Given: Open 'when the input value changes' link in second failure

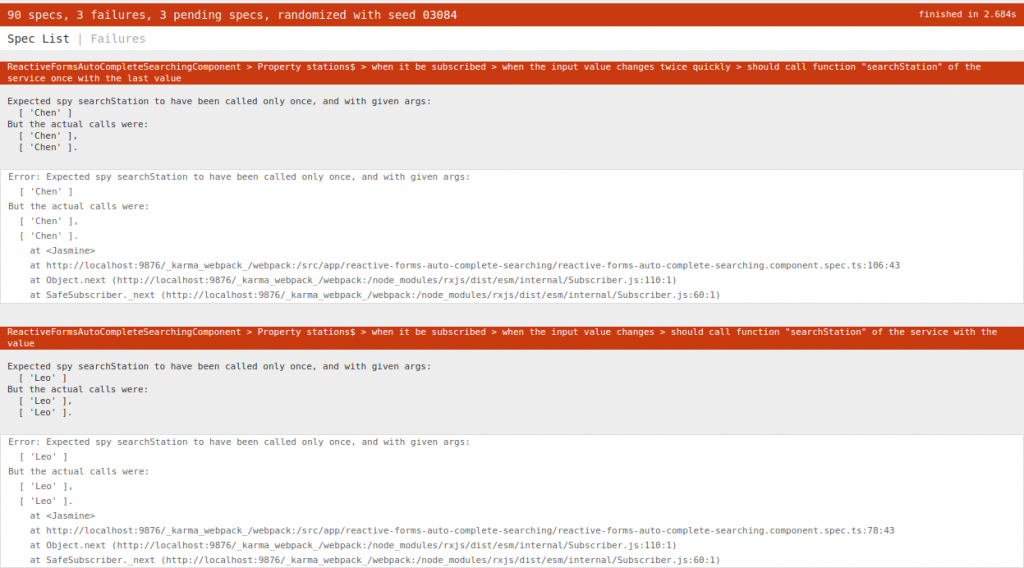Looking at the screenshot, I should click(578, 332).
